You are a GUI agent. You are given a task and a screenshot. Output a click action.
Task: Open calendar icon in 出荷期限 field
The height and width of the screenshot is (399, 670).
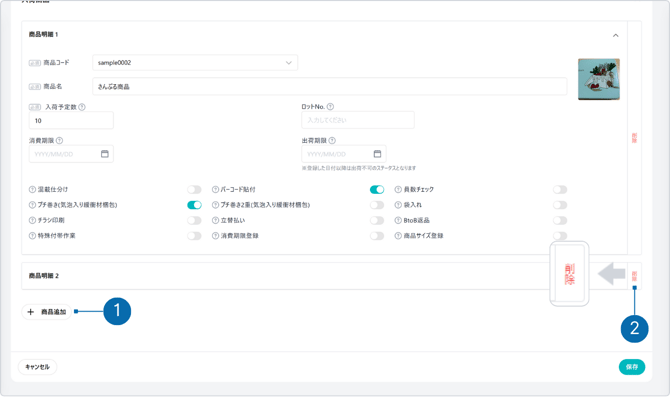pyautogui.click(x=377, y=154)
